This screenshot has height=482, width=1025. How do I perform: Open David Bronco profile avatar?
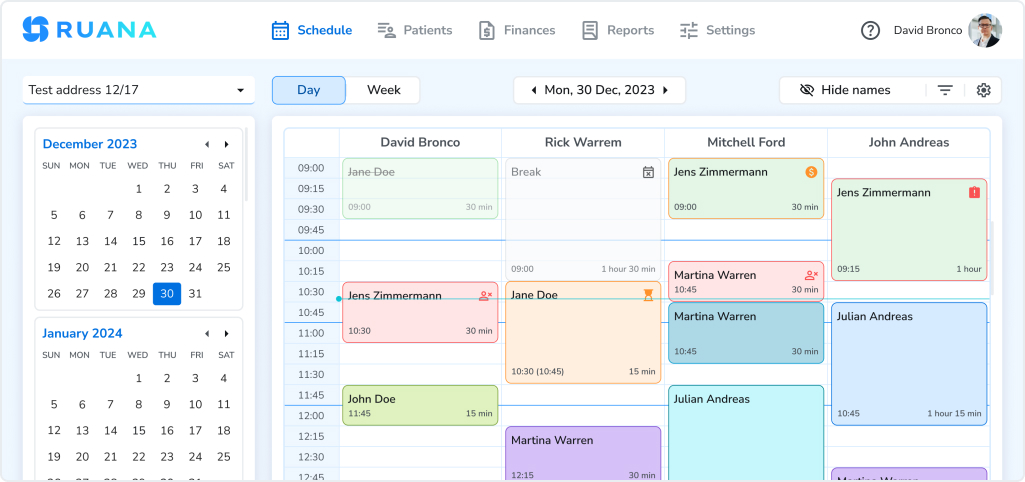984,30
